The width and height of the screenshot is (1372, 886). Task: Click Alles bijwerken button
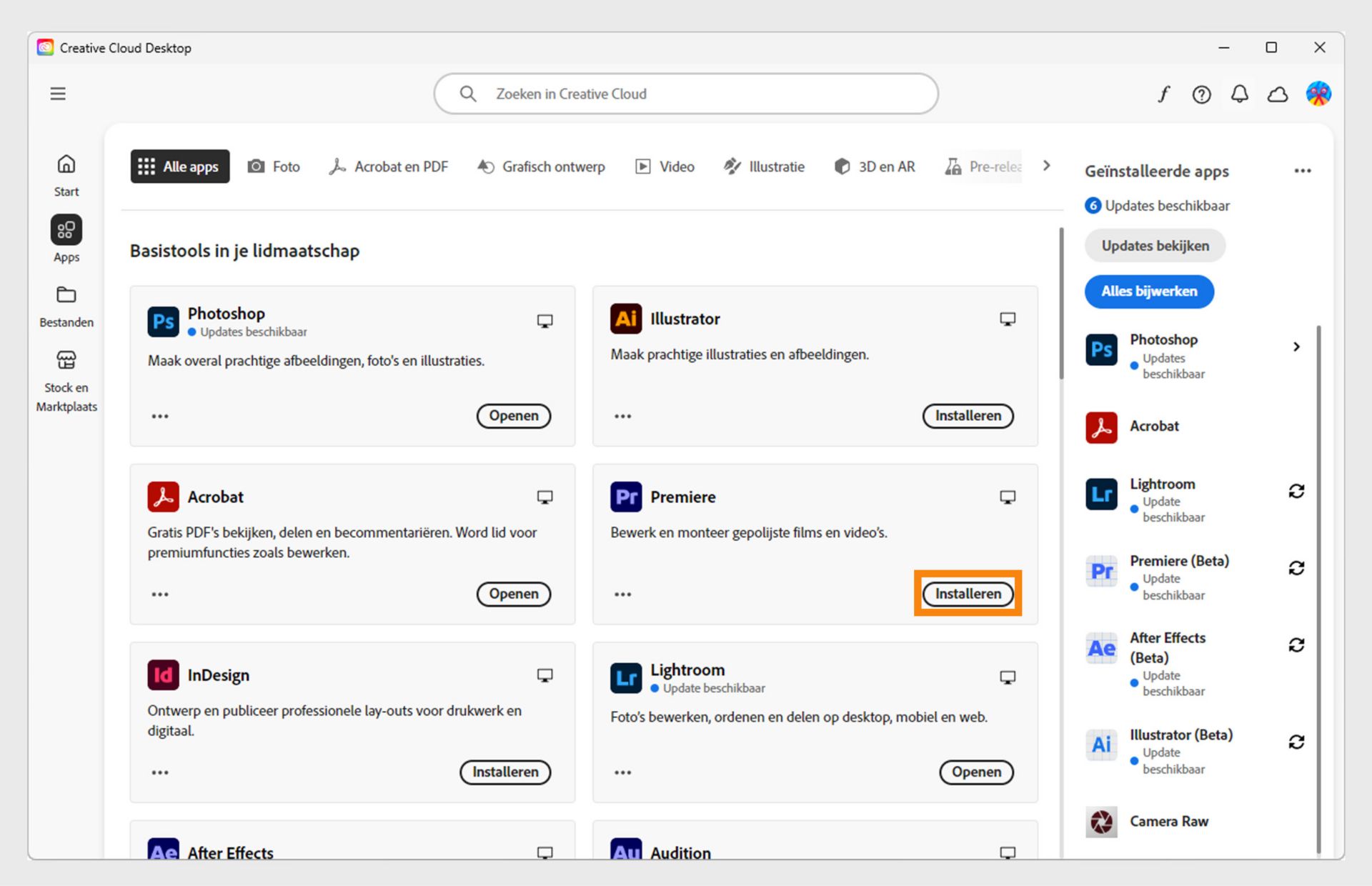[x=1149, y=292]
